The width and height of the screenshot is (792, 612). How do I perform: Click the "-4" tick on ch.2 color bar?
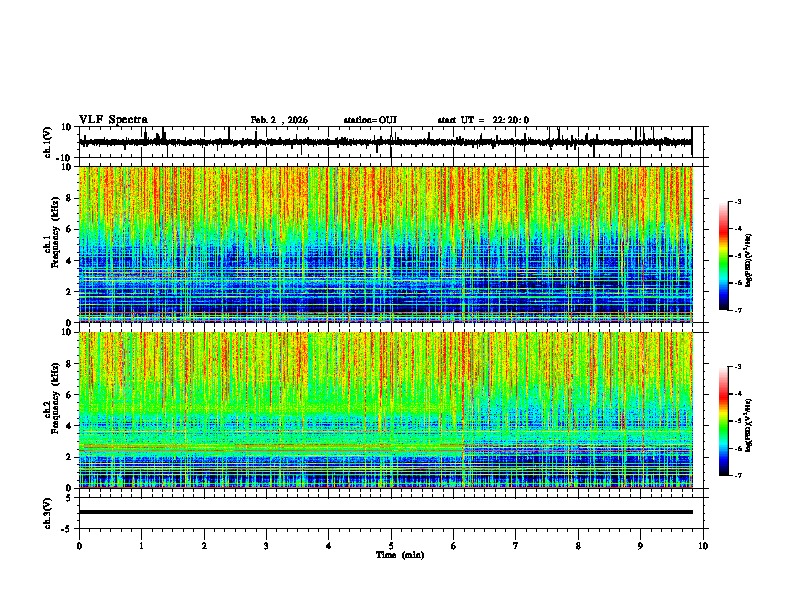[x=738, y=394]
